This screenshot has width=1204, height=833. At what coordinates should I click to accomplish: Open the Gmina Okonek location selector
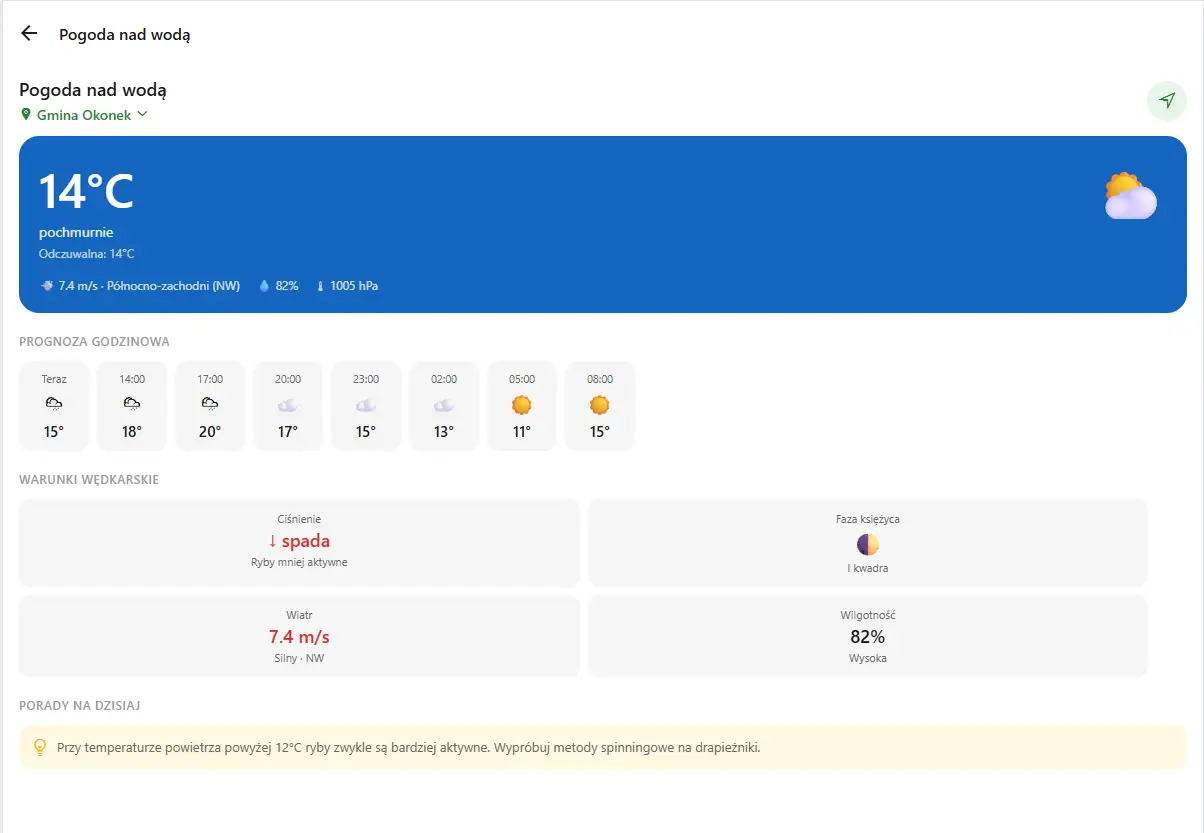(x=84, y=115)
